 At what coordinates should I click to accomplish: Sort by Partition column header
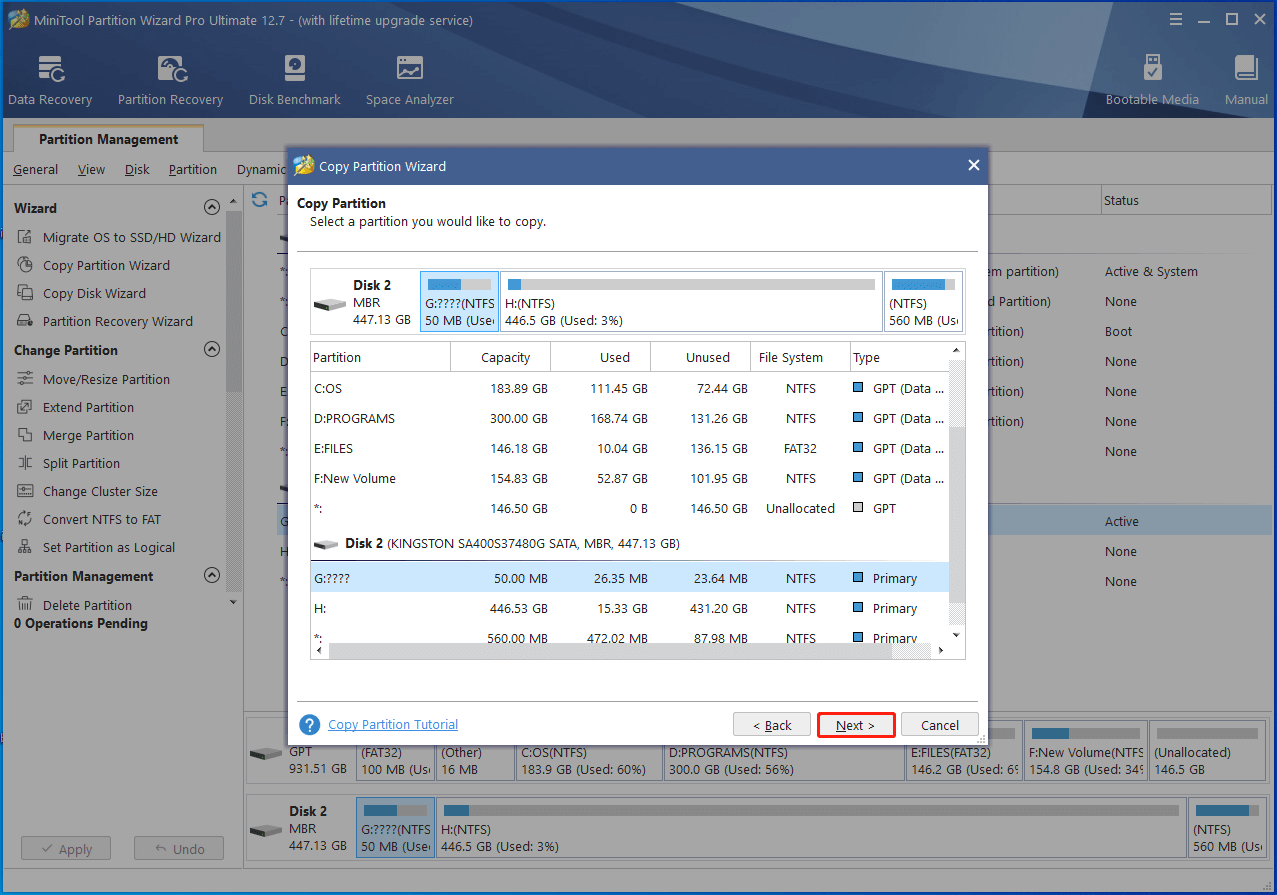381,357
